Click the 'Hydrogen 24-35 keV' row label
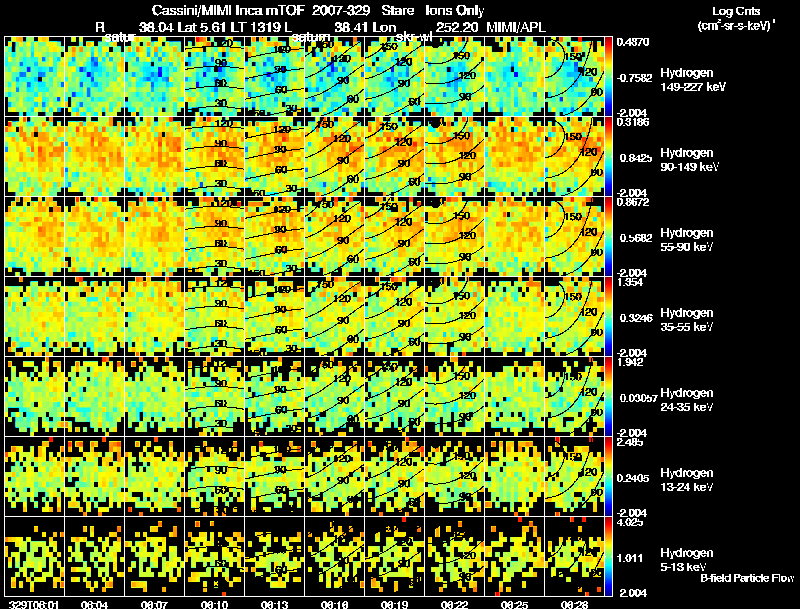 tap(686, 400)
